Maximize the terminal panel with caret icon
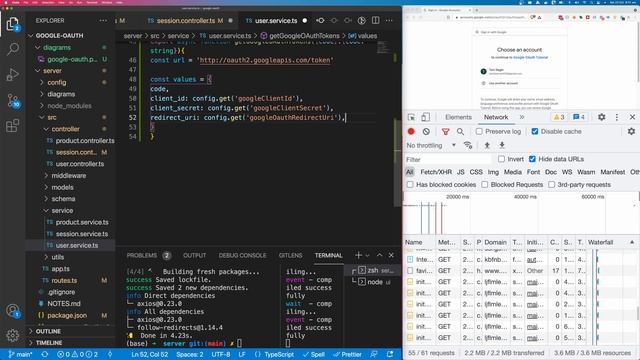Image resolution: width=640 pixels, height=360 pixels. (379, 255)
